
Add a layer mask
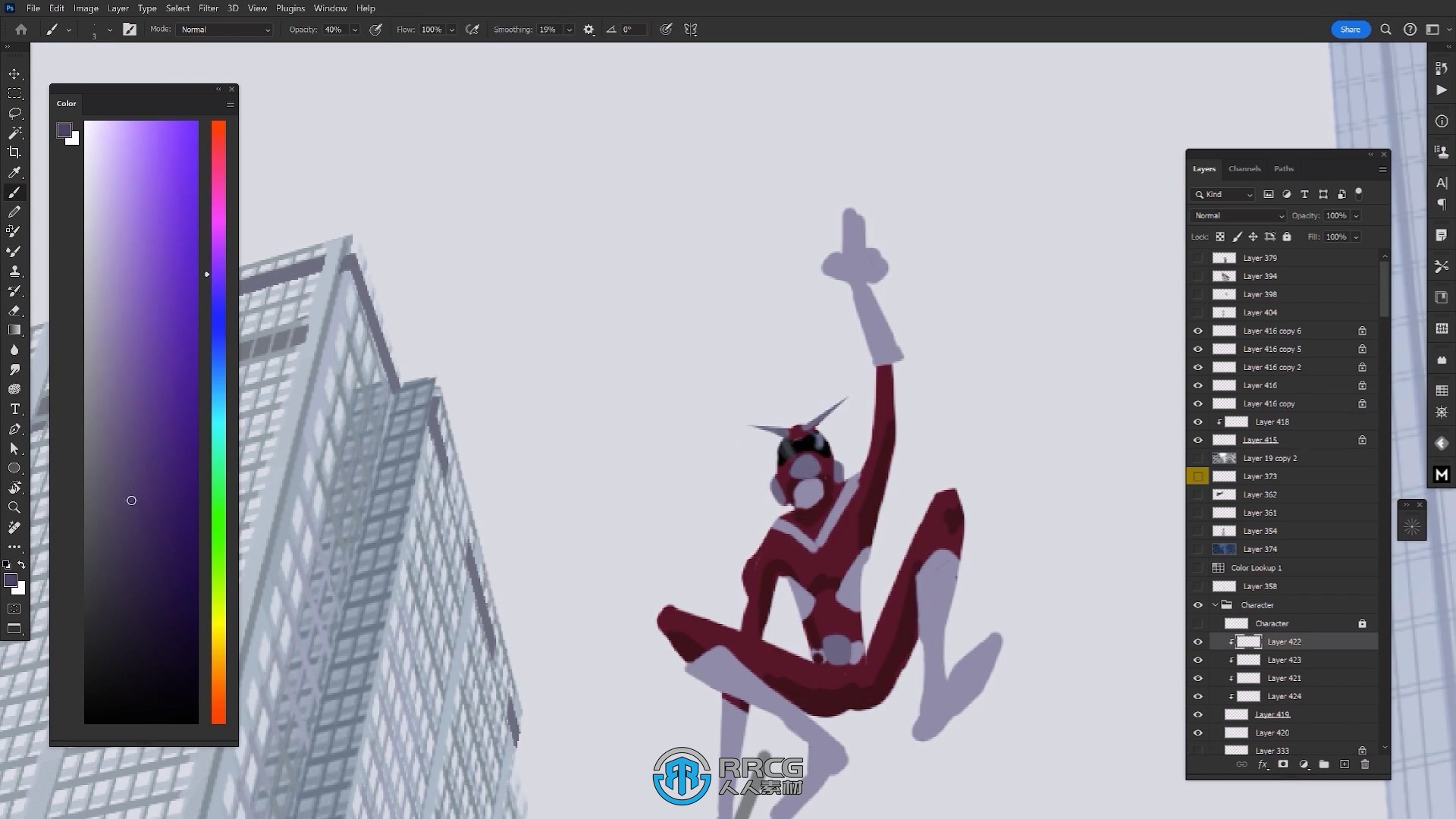coord(1283,764)
